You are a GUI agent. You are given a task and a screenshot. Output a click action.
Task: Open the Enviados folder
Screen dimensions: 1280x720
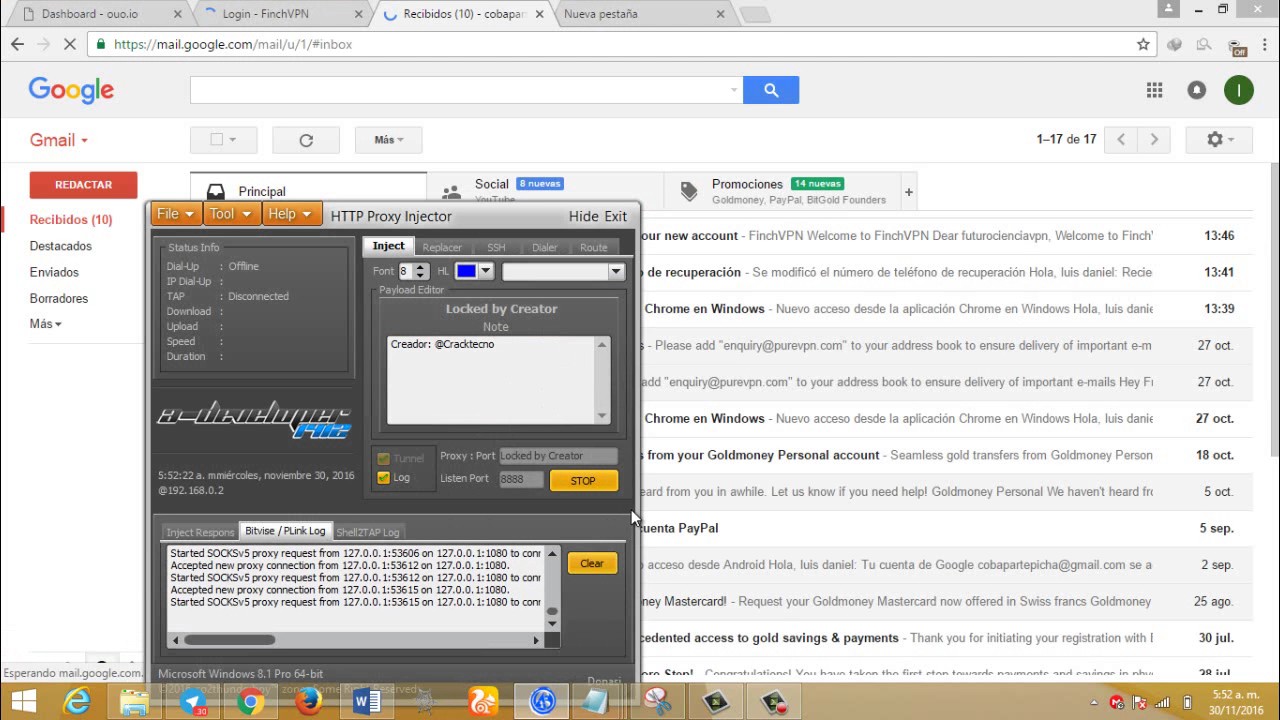pyautogui.click(x=54, y=272)
